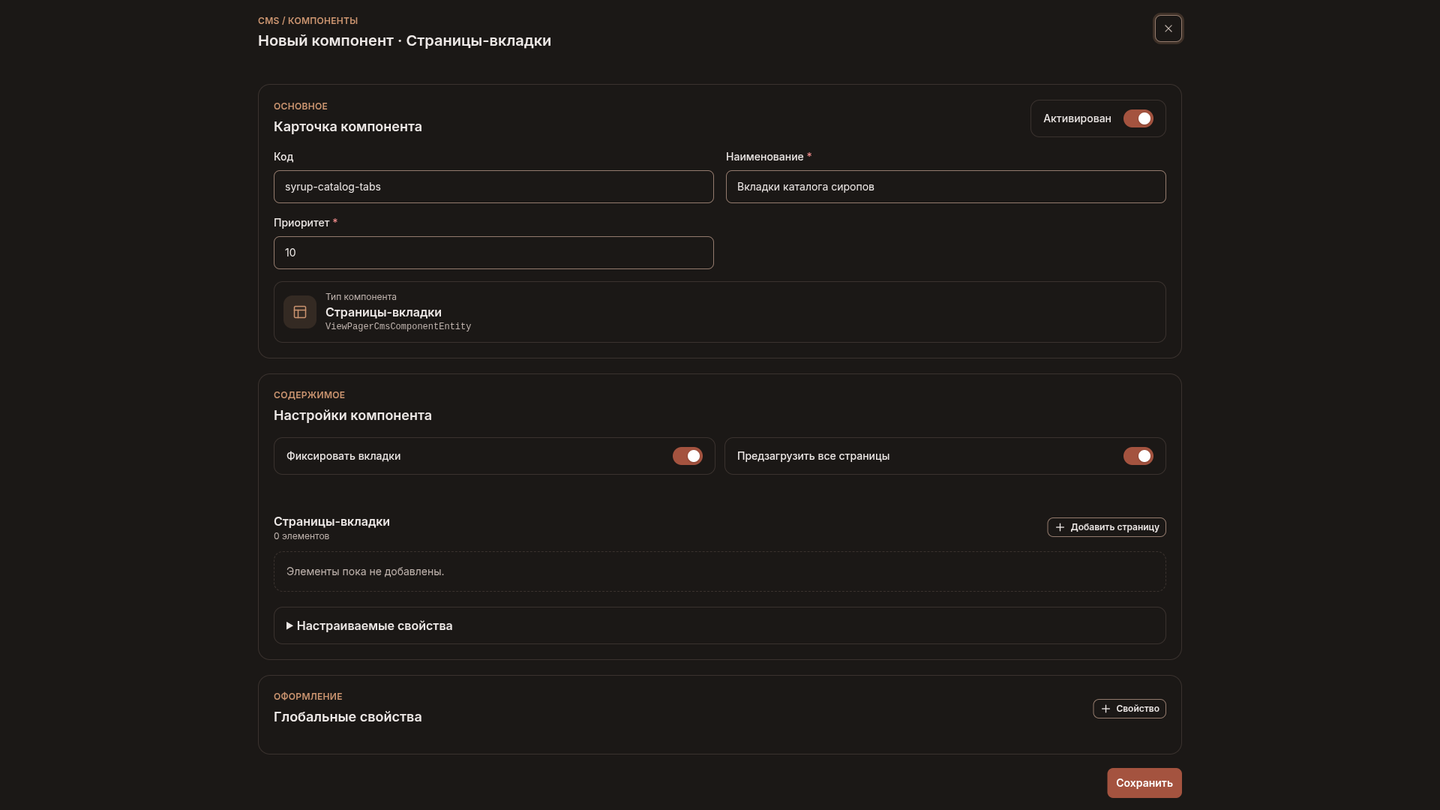Click the '0 элементов' counter text
This screenshot has width=1440, height=810.
302,536
